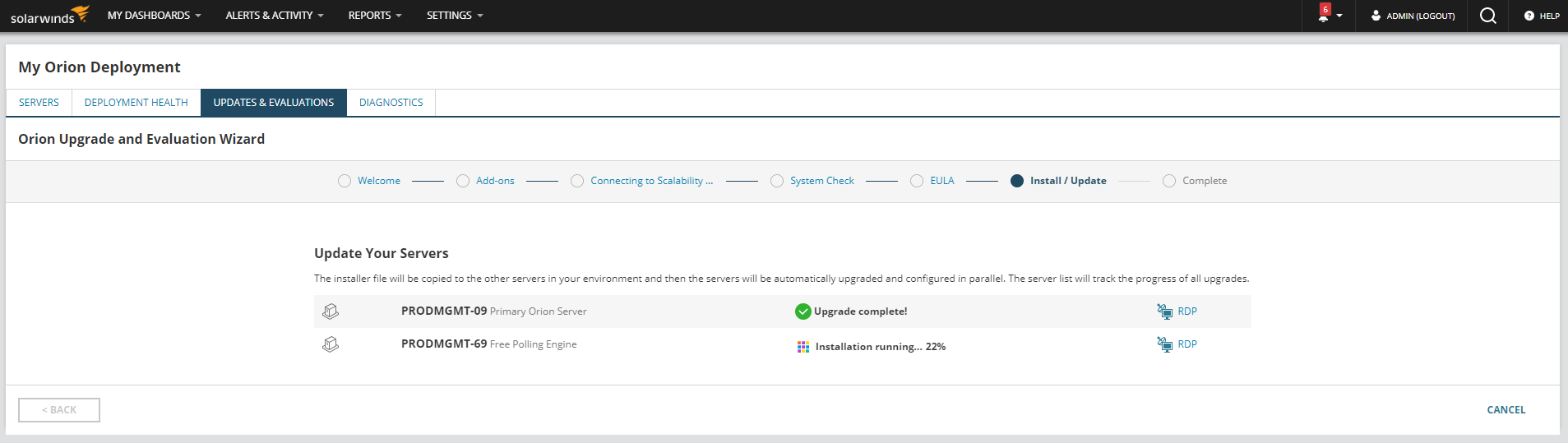
Task: Open the Help question mark icon
Action: [x=1529, y=16]
